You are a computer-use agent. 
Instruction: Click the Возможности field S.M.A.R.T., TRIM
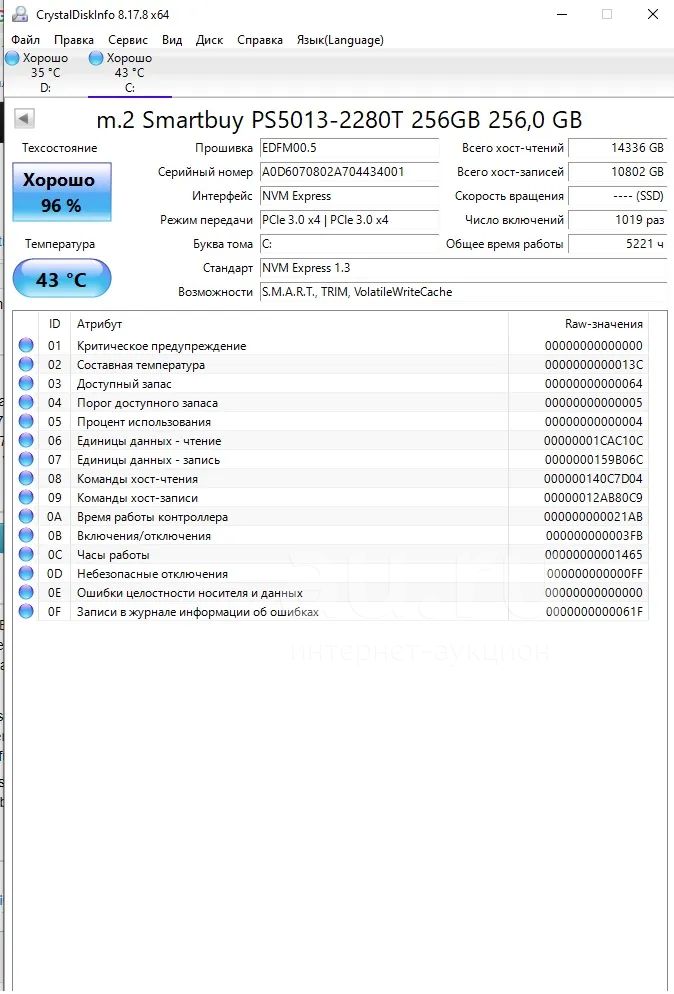tap(463, 293)
